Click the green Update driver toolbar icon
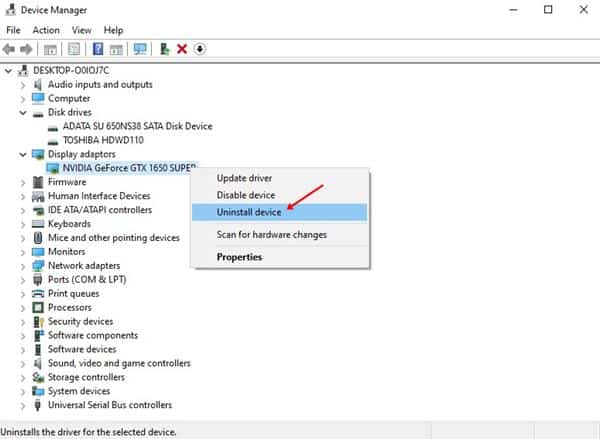Screen dimensions: 600x439 coord(165,49)
